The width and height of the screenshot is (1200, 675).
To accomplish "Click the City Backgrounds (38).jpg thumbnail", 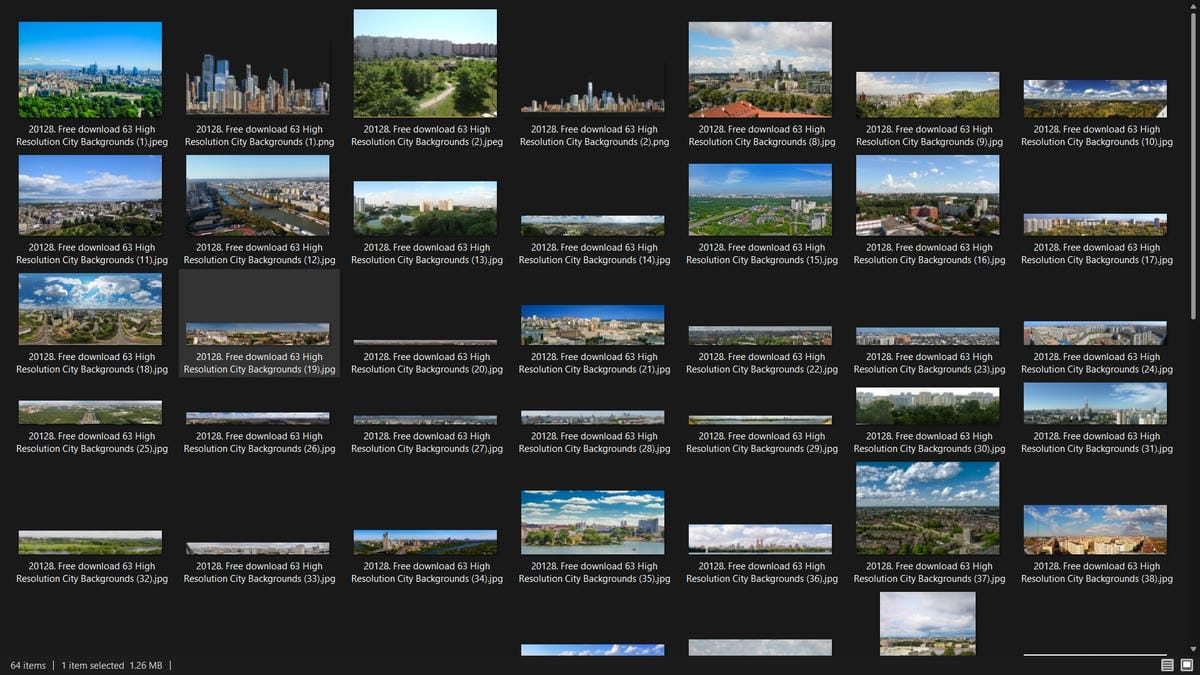I will pos(1095,529).
